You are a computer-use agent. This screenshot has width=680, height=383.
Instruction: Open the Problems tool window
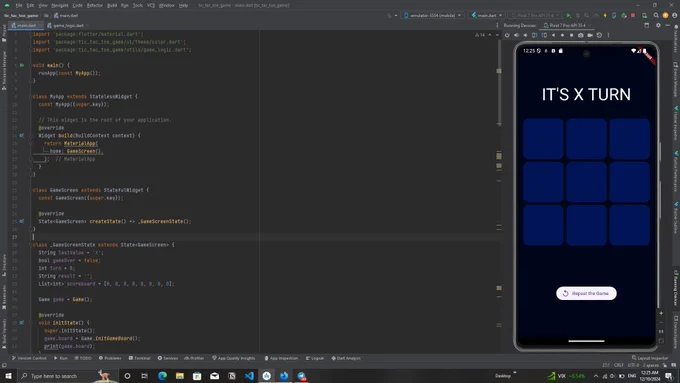point(110,358)
